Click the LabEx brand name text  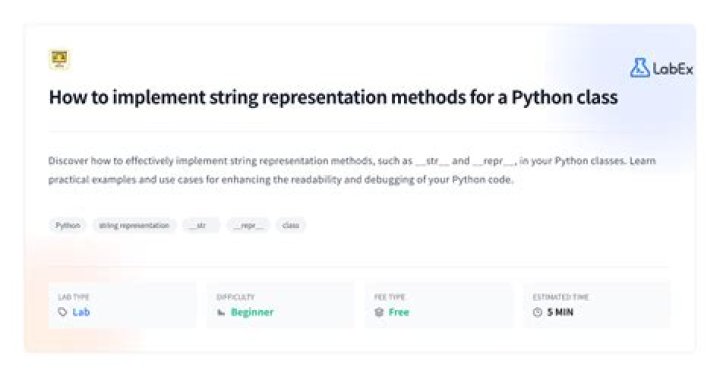[x=673, y=69]
